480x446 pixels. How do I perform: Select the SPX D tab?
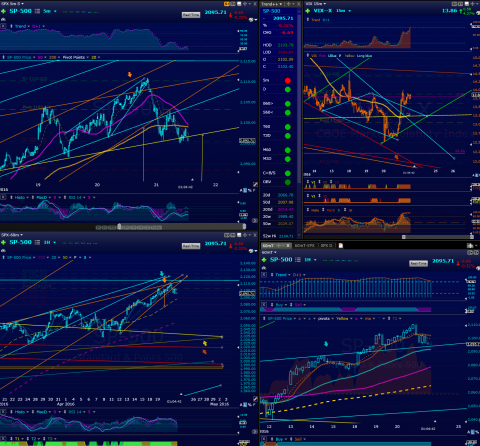coord(326,246)
